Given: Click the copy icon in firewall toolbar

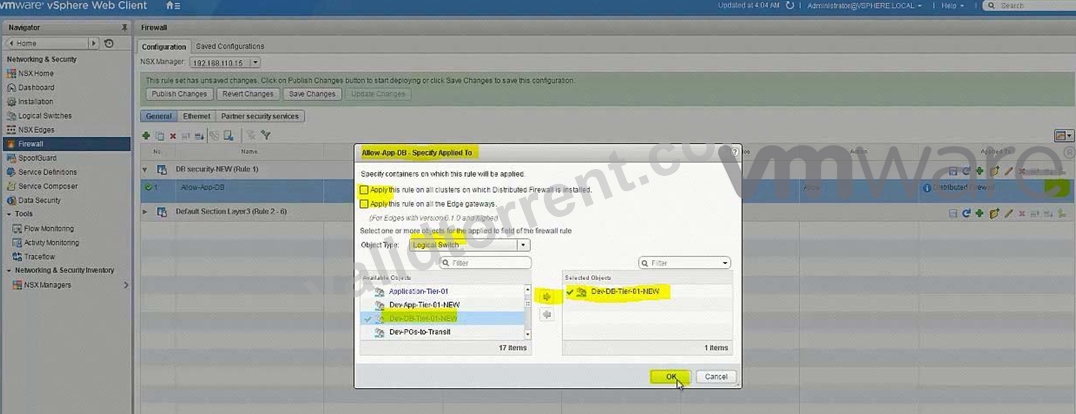Looking at the screenshot, I should pyautogui.click(x=159, y=136).
